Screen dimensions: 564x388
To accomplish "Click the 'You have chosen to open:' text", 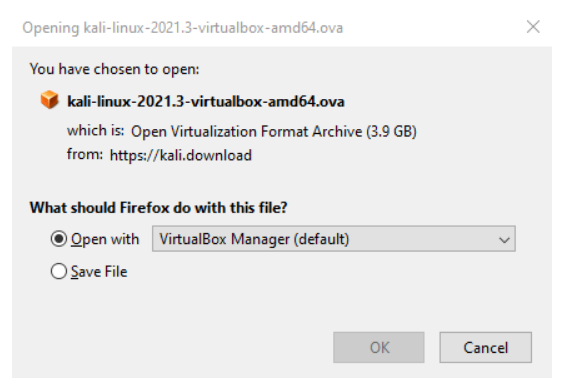I will pyautogui.click(x=114, y=69).
